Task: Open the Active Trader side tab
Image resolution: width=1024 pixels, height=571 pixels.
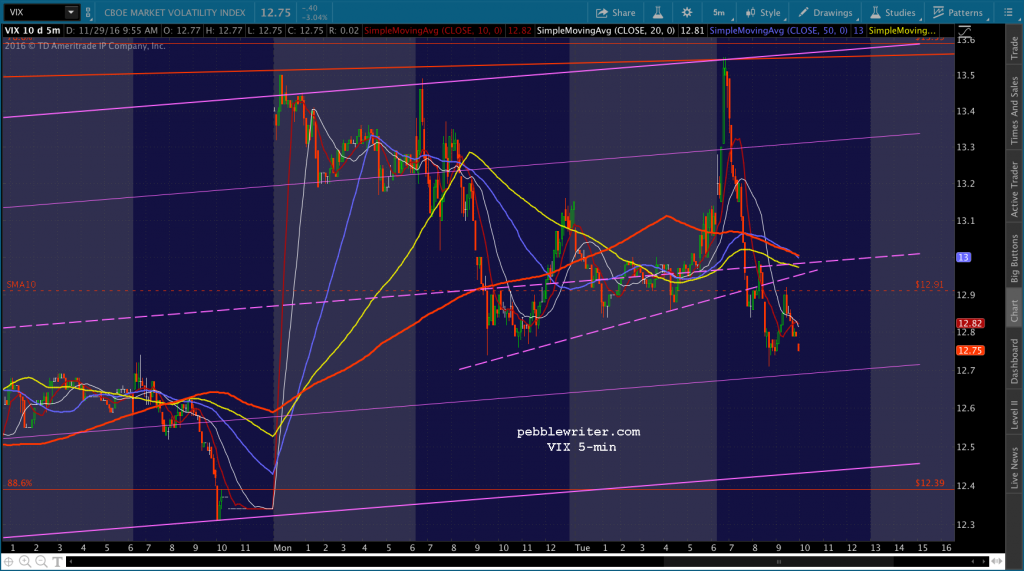Action: point(1014,189)
